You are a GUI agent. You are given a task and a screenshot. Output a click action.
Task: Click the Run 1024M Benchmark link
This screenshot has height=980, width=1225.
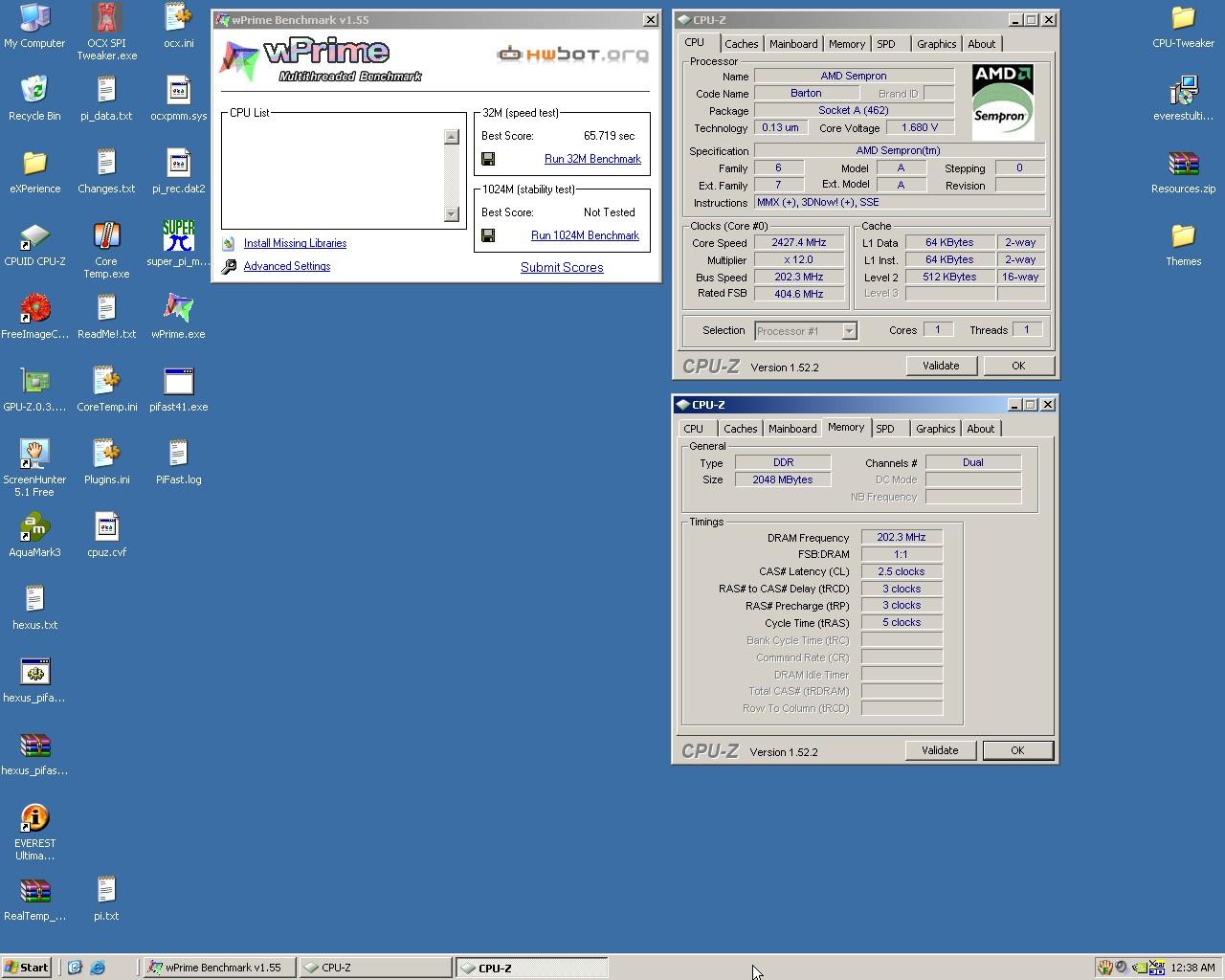point(585,235)
